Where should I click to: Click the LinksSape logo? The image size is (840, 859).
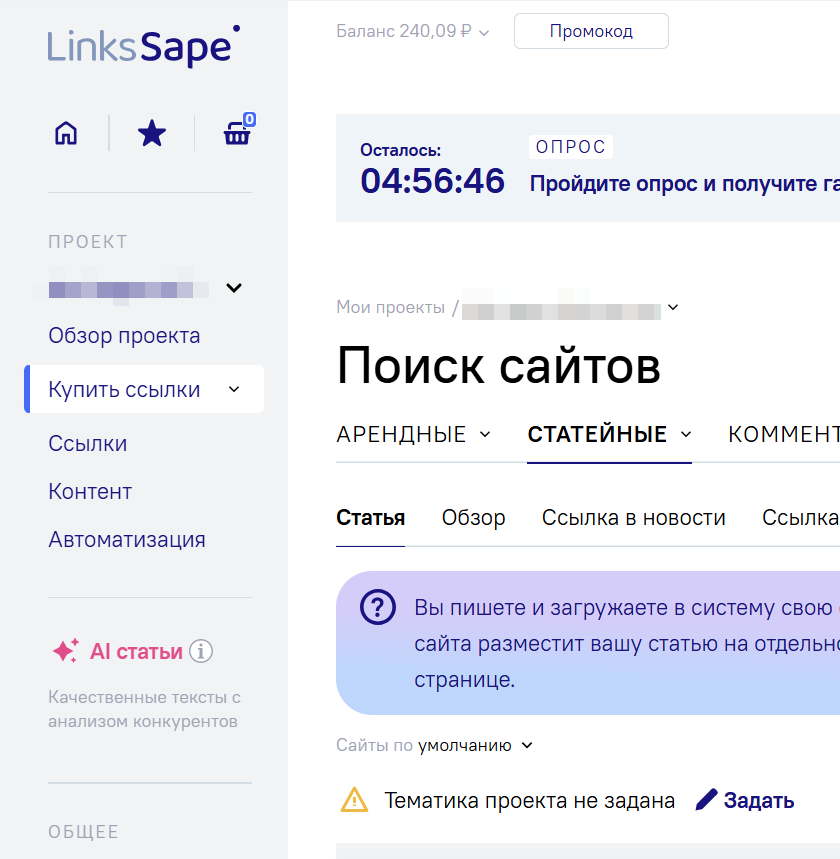144,47
